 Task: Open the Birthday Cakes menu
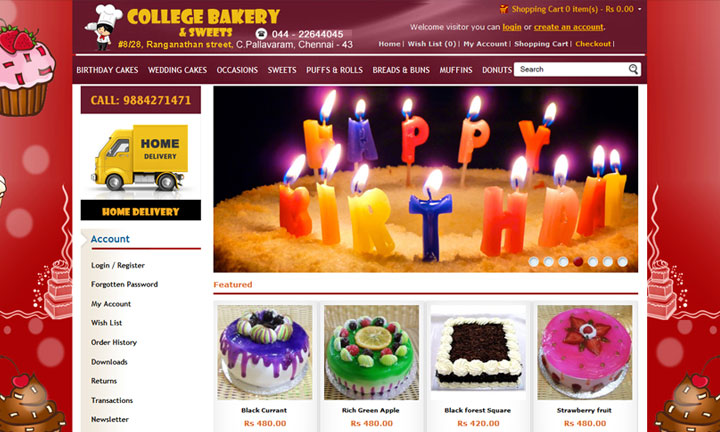click(x=107, y=70)
